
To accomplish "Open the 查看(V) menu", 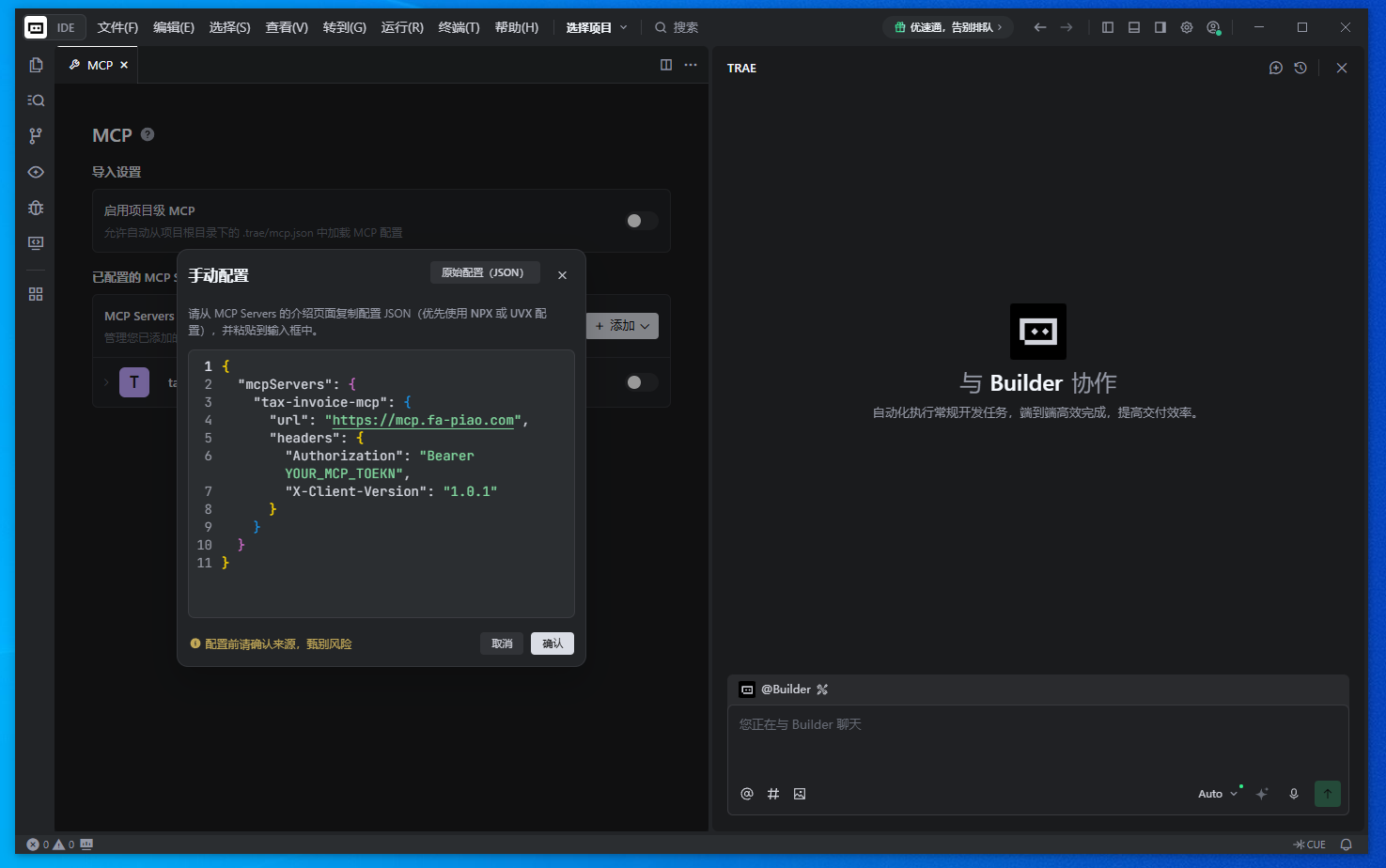I will 287,27.
